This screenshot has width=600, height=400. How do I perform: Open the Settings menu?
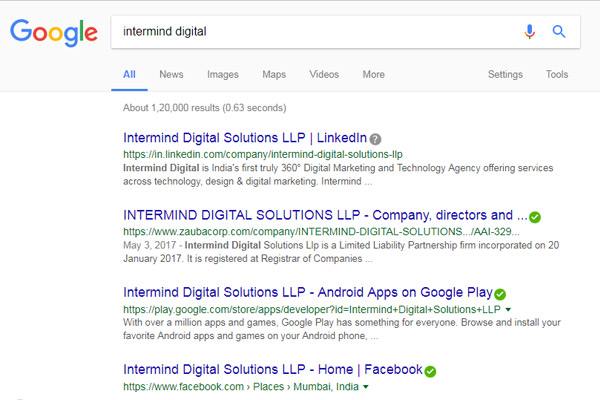505,75
